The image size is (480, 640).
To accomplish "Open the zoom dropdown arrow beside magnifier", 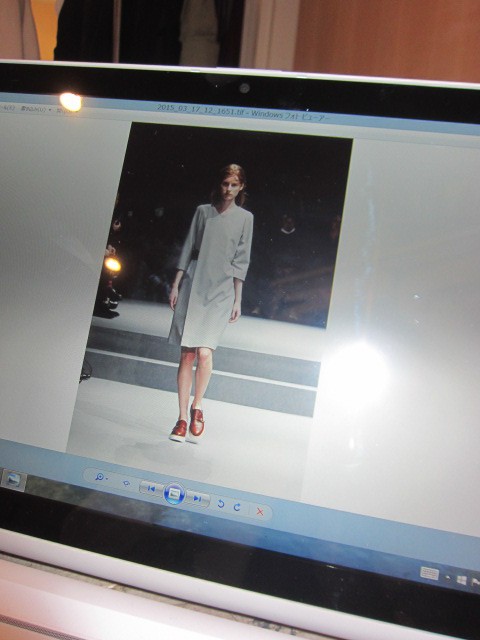I will 107,478.
